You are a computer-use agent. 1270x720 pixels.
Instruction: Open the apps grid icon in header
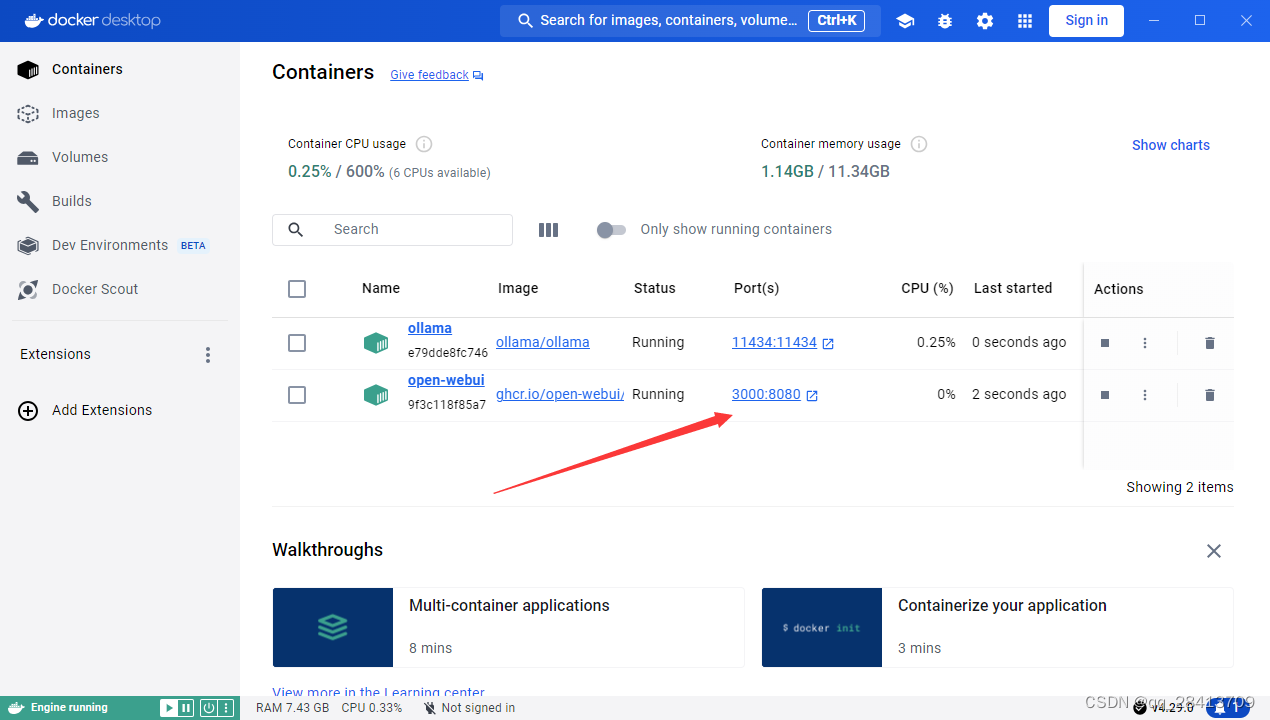[1025, 21]
